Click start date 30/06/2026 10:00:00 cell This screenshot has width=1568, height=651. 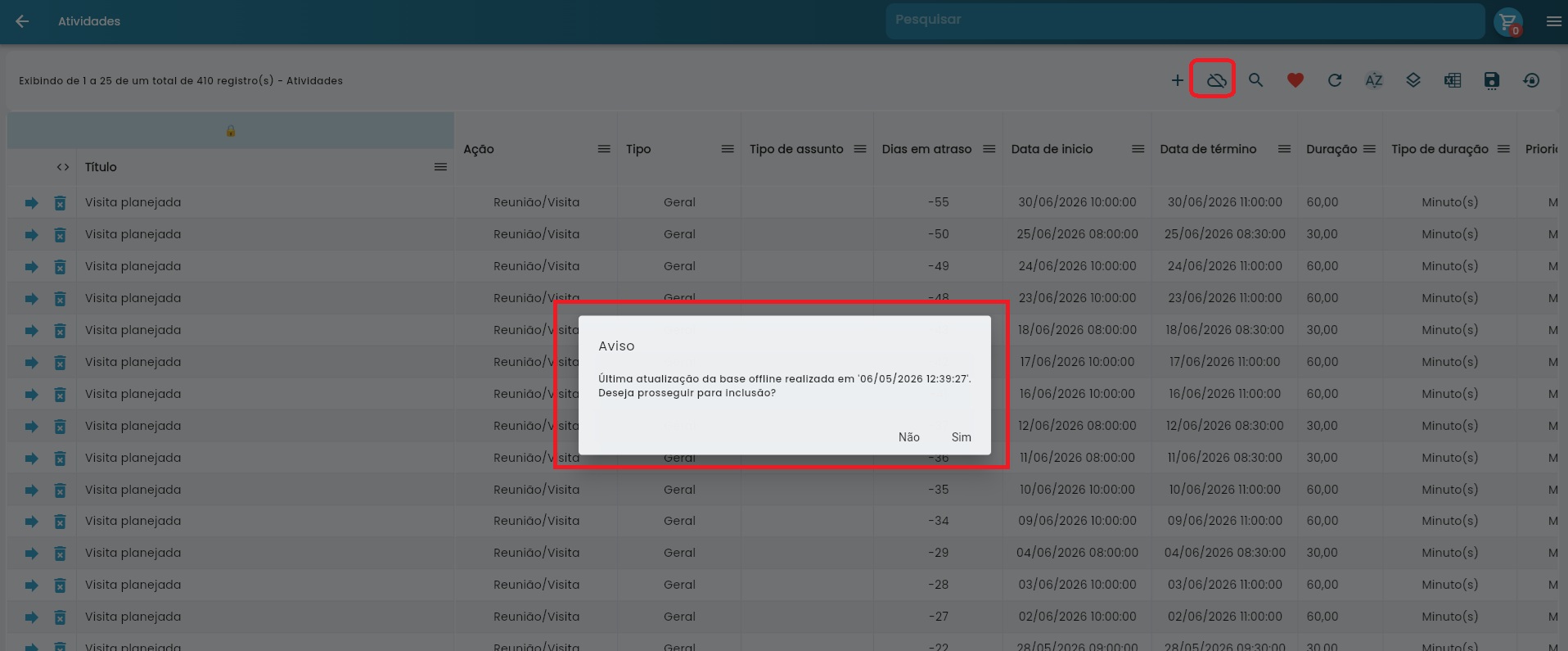coord(1077,202)
